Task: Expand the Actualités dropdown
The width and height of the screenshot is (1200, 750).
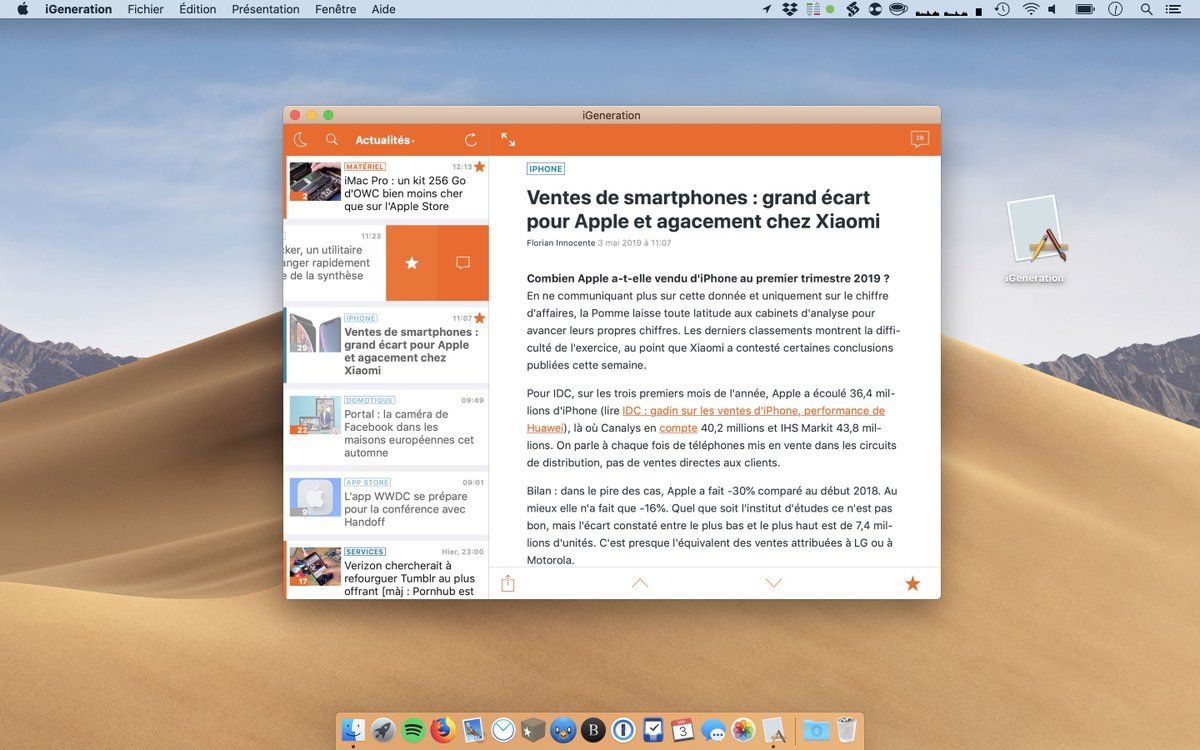Action: 385,140
